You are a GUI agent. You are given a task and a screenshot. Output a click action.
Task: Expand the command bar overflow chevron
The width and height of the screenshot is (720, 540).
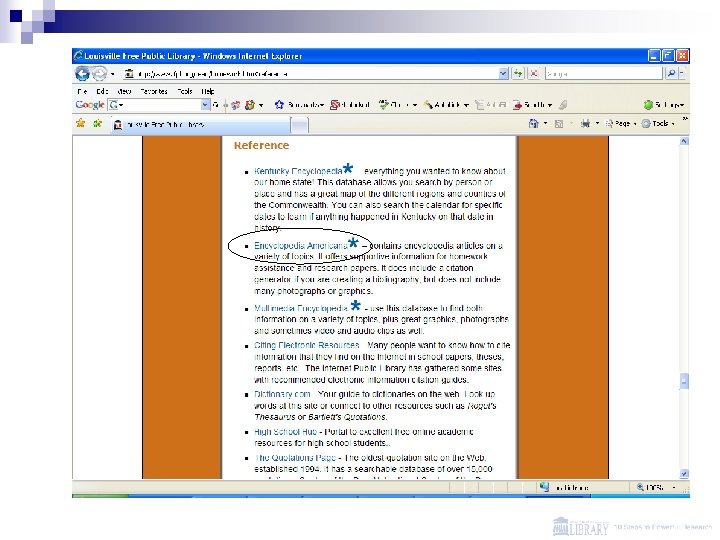click(685, 119)
